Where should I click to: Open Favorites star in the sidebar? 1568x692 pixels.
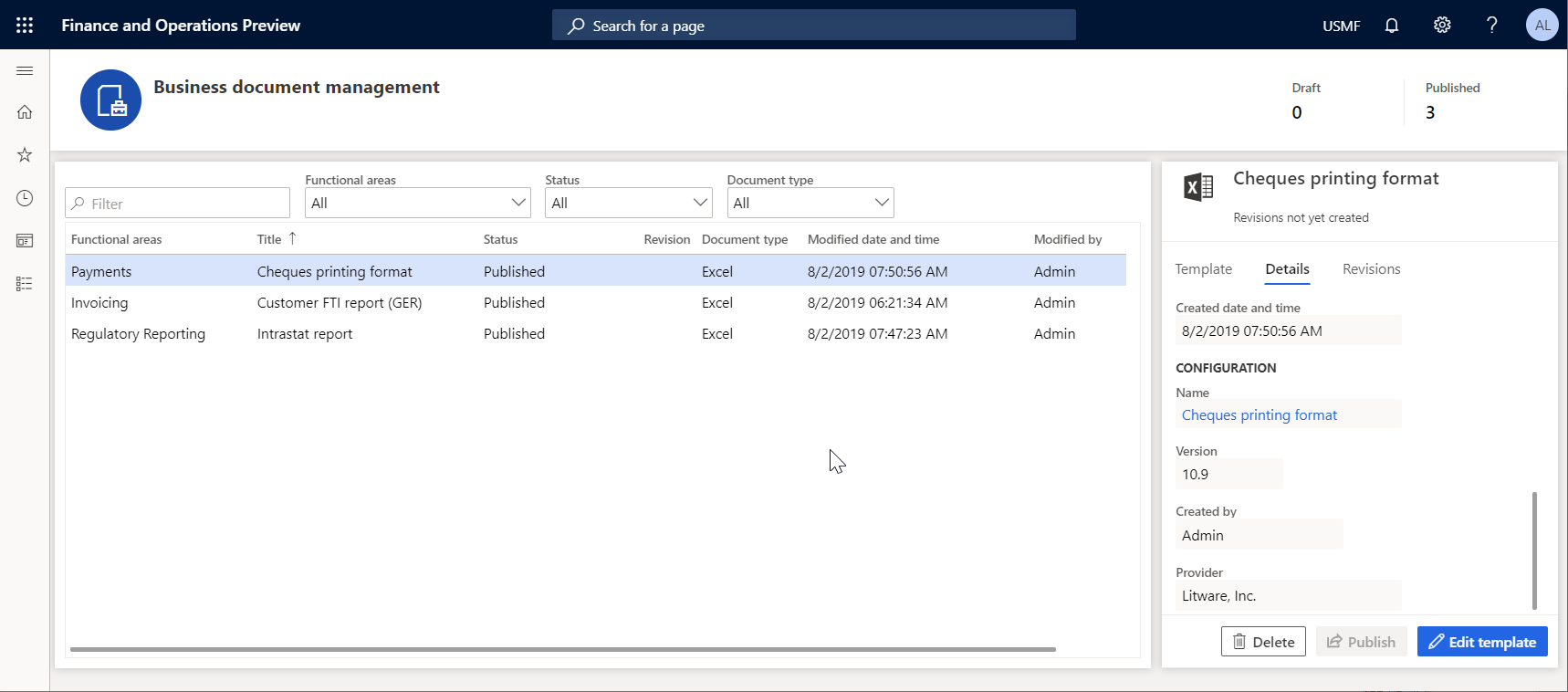click(25, 154)
